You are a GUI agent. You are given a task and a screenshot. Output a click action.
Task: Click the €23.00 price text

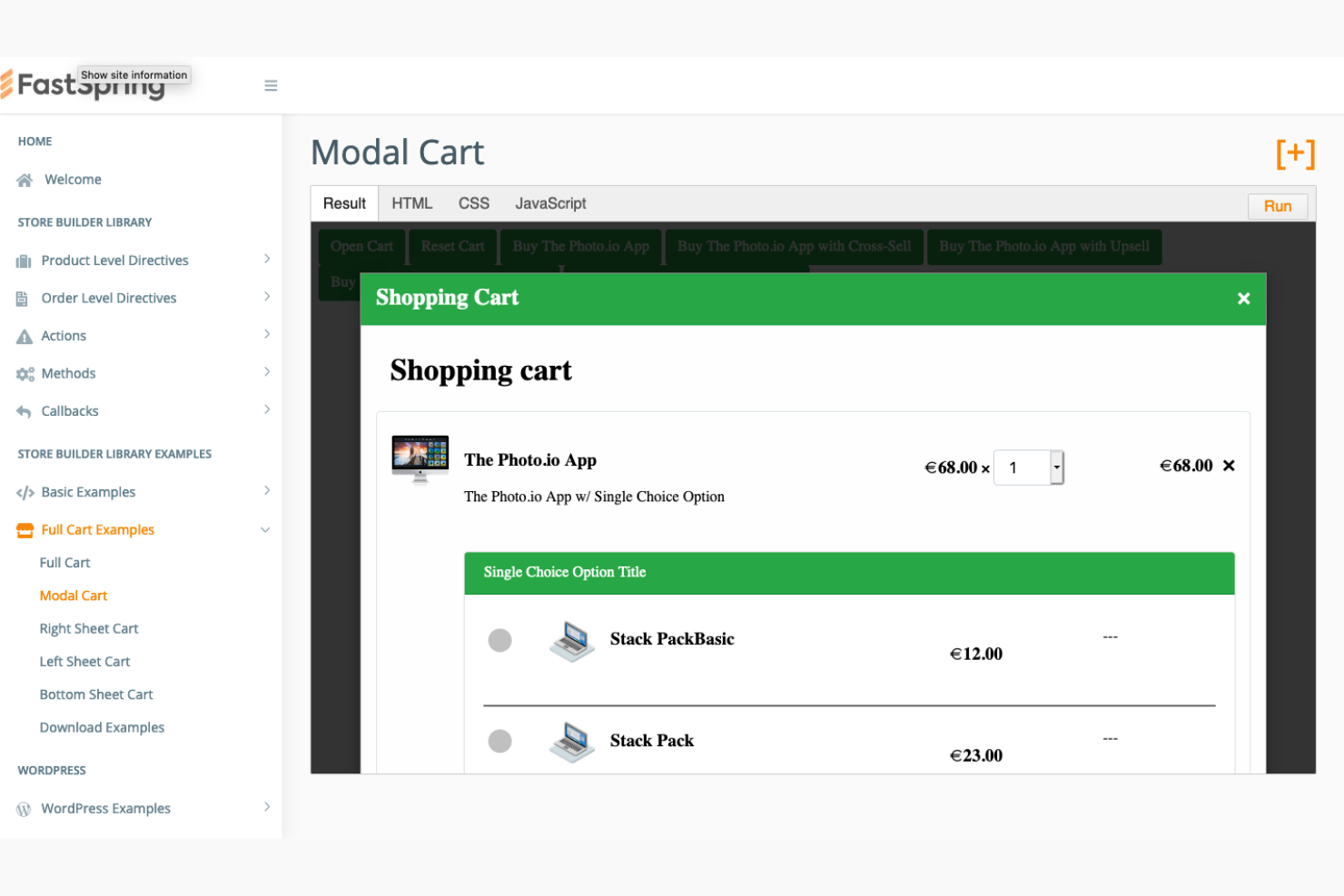(x=976, y=756)
